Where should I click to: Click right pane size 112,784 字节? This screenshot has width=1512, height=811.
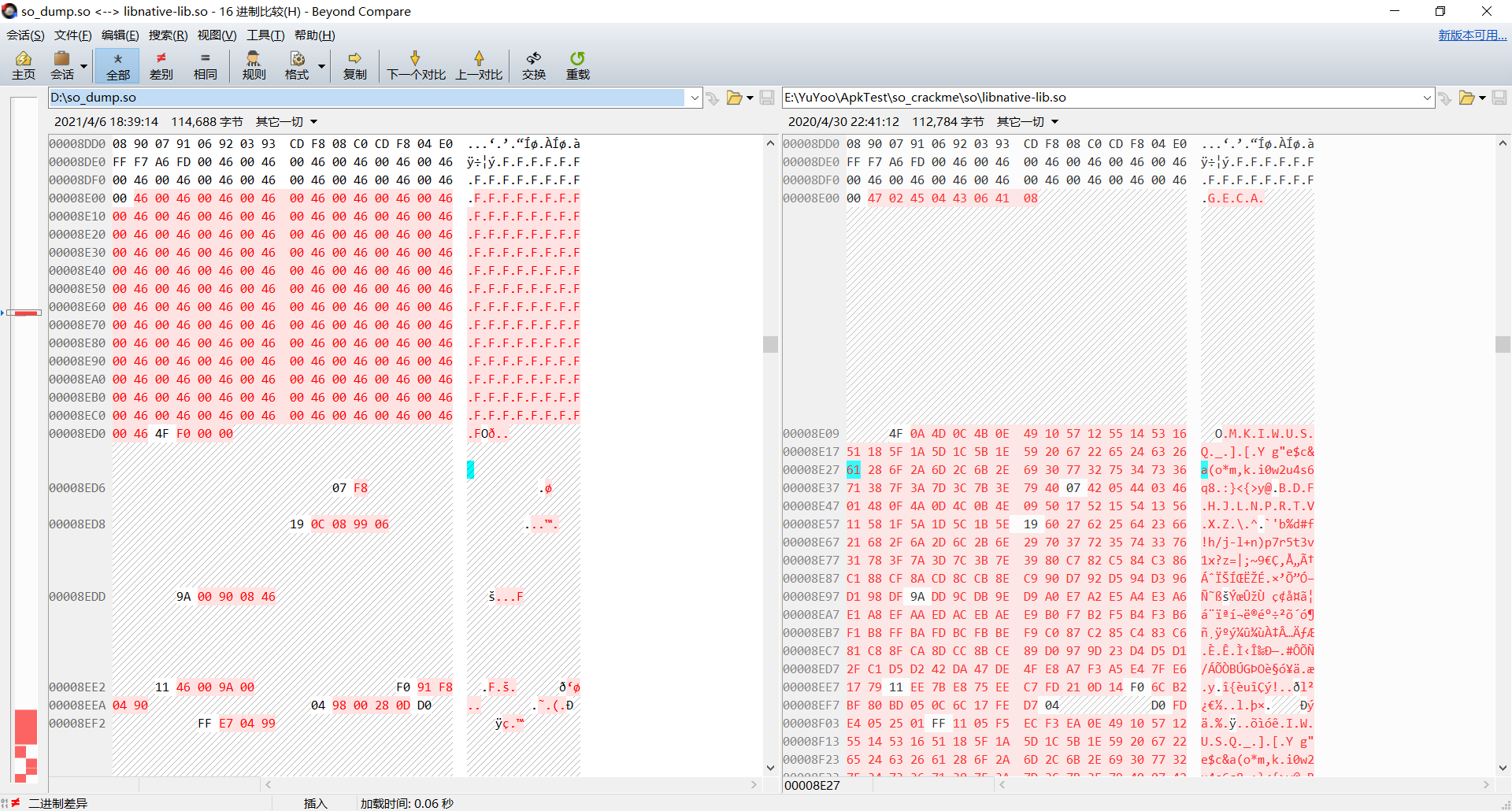click(x=948, y=122)
